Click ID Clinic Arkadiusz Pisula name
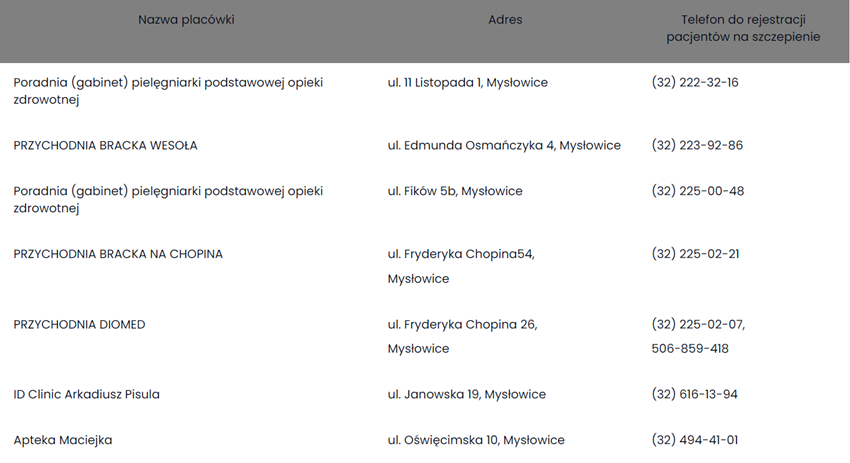 (x=86, y=394)
